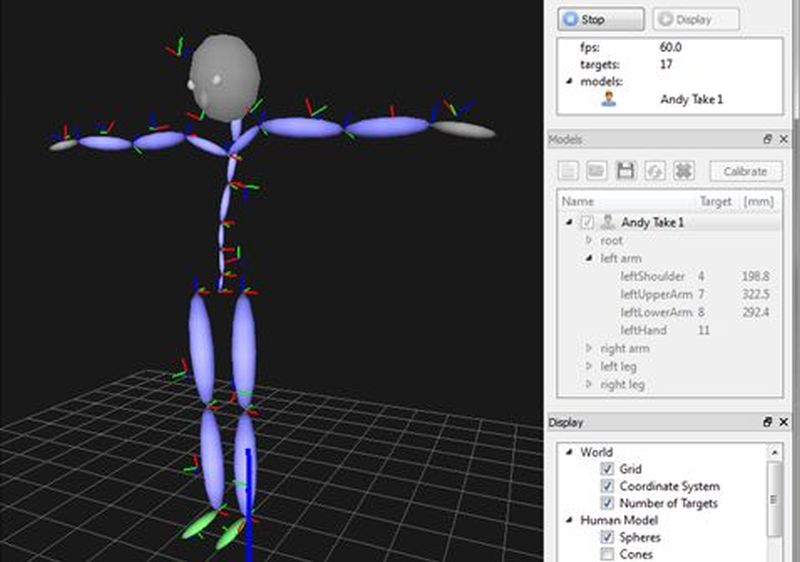Expand the root tree node
Viewport: 800px width, 562px height.
pyautogui.click(x=589, y=241)
